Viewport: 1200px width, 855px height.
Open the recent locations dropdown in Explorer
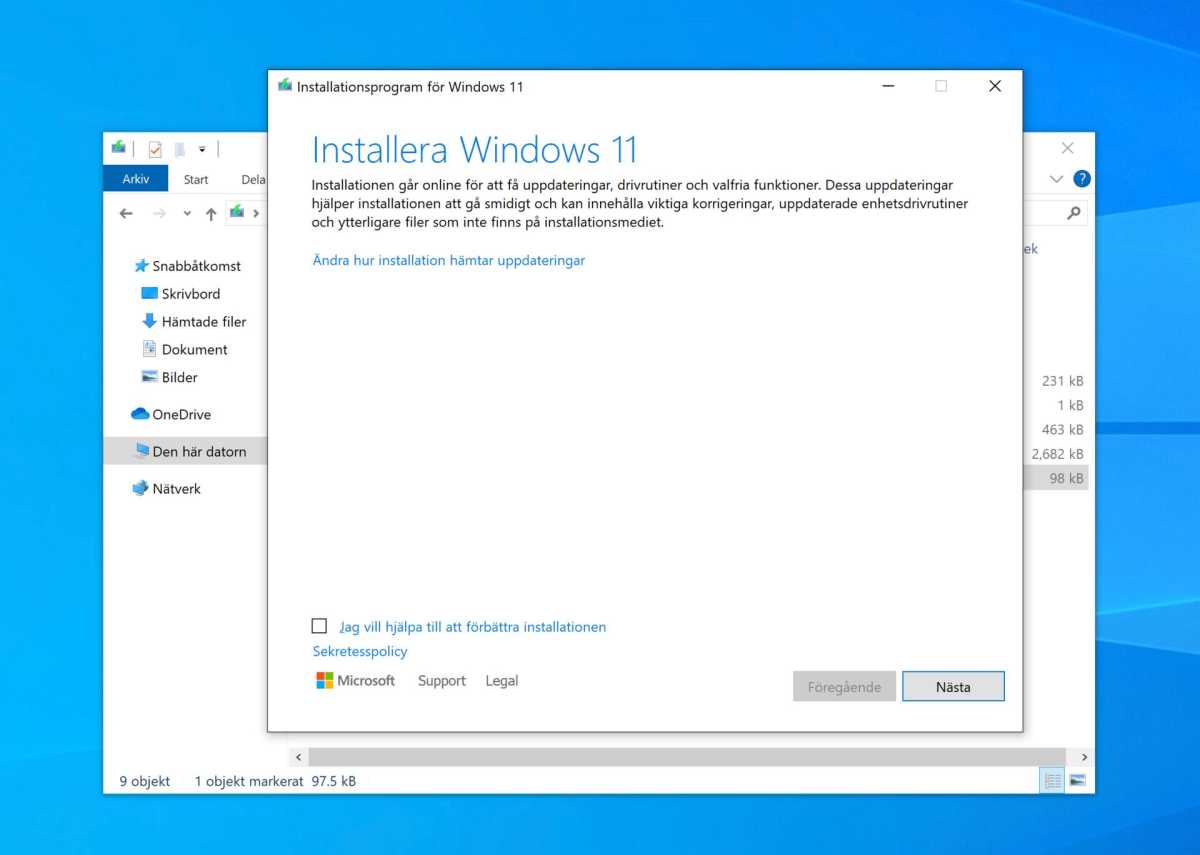(187, 214)
